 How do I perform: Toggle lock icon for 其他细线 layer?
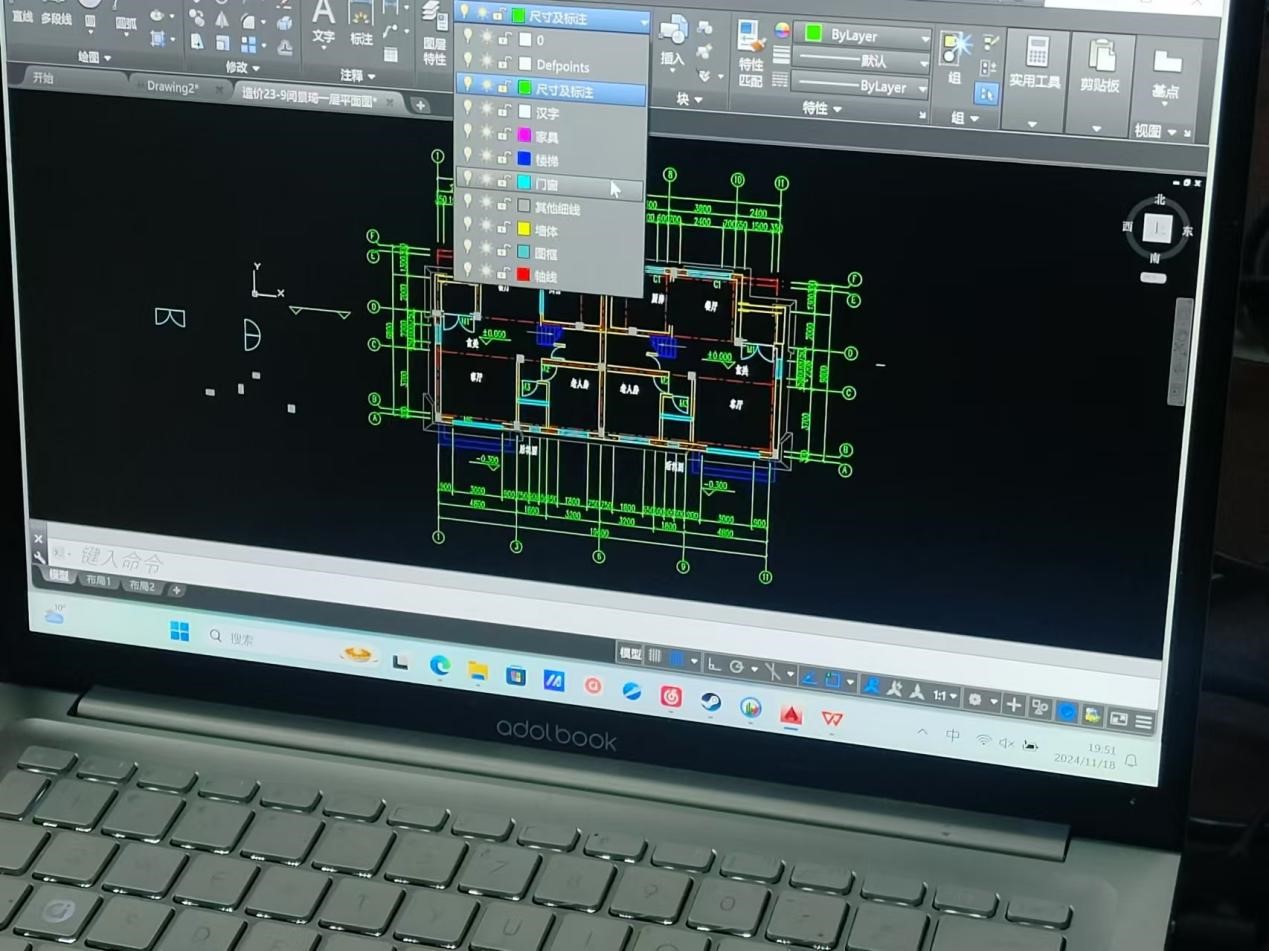(504, 205)
